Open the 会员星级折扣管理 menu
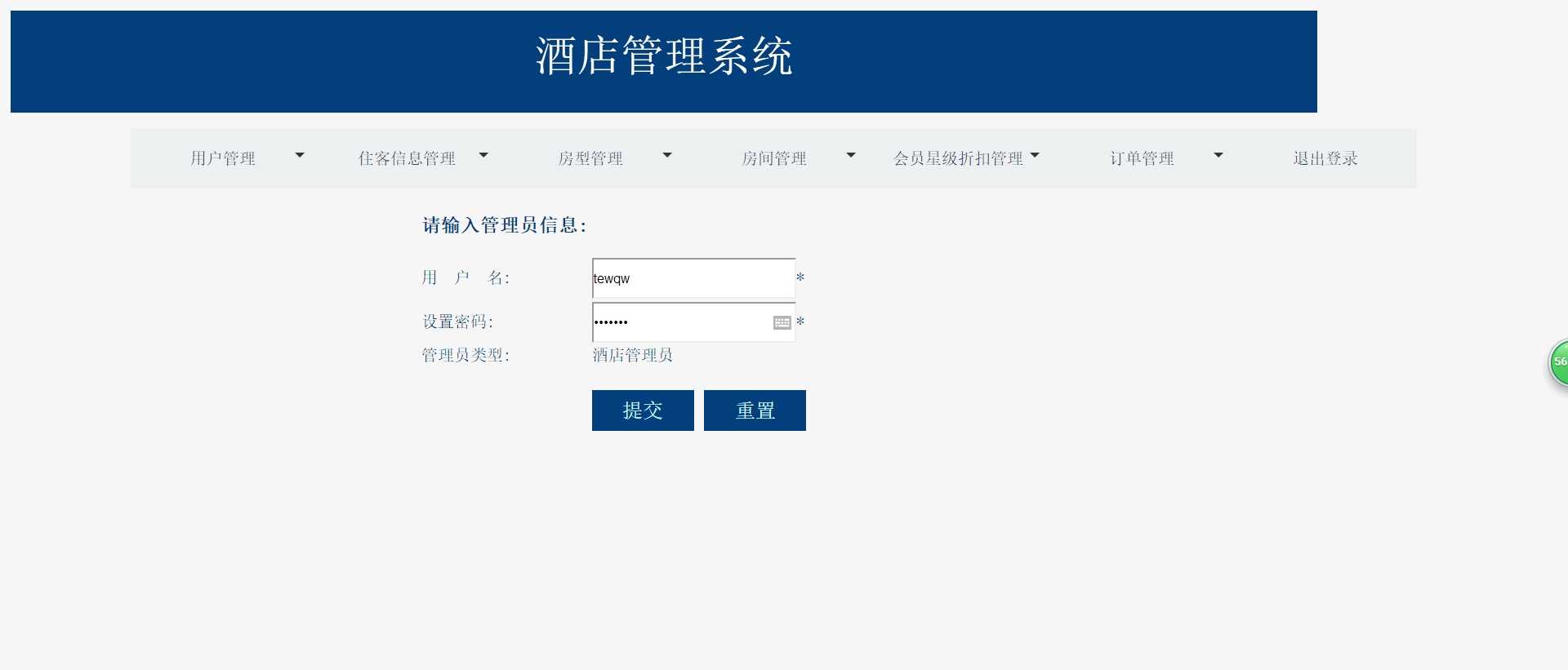 click(x=958, y=158)
